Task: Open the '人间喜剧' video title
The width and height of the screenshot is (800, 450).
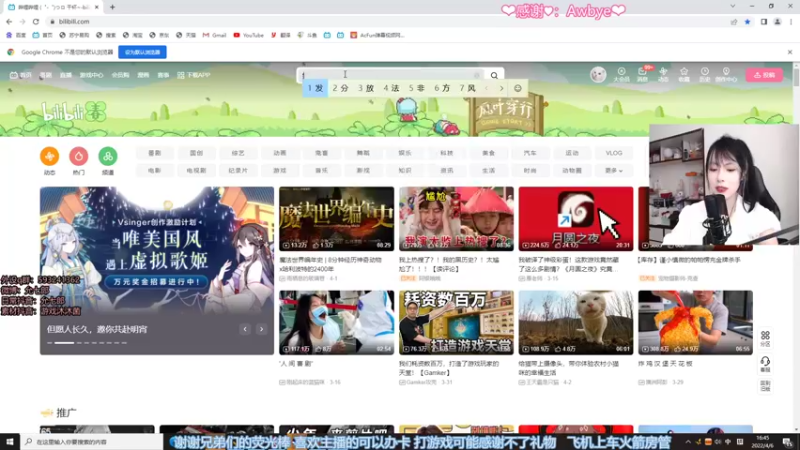Action: (x=296, y=364)
